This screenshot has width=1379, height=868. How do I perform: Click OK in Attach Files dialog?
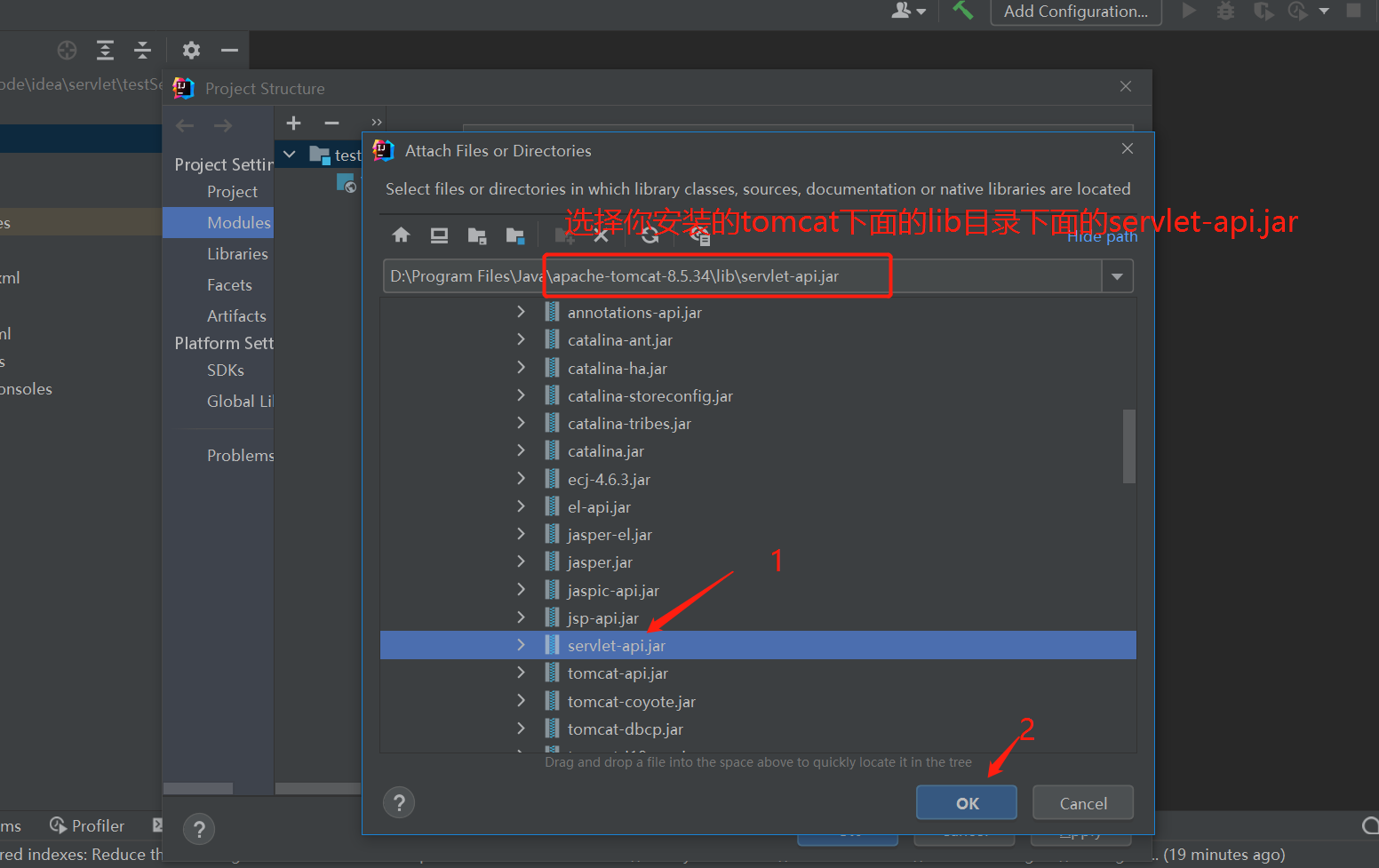pyautogui.click(x=967, y=803)
